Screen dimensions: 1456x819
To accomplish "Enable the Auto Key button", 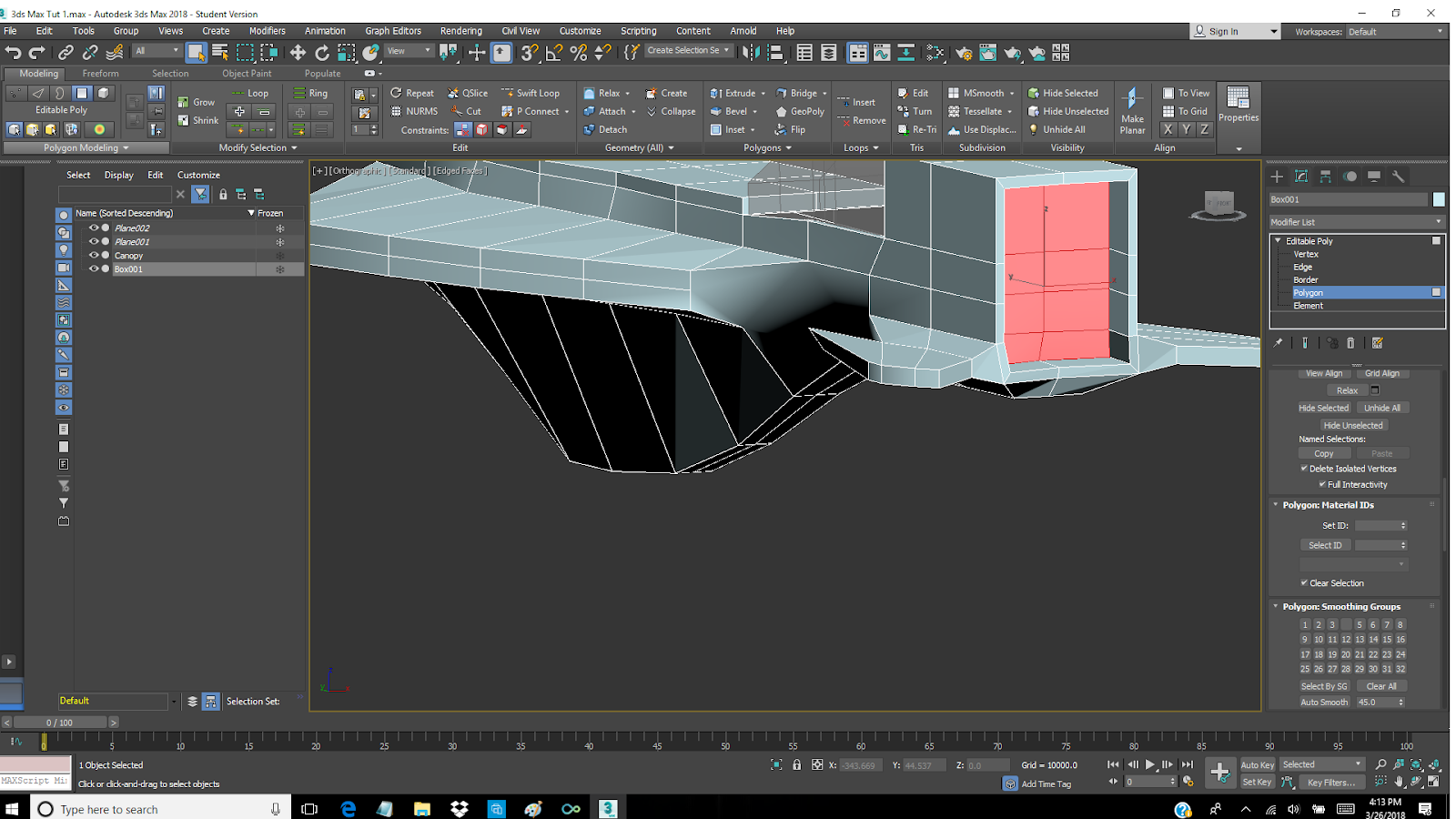I will tap(1257, 764).
